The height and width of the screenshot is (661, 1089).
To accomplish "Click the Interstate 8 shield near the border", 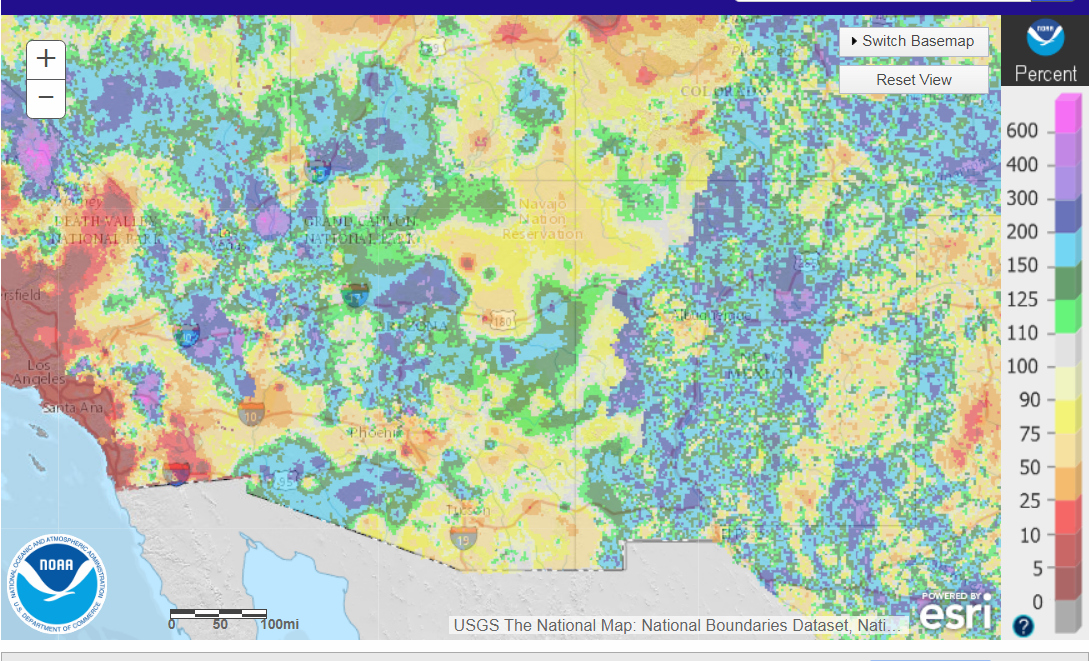I will pyautogui.click(x=175, y=474).
